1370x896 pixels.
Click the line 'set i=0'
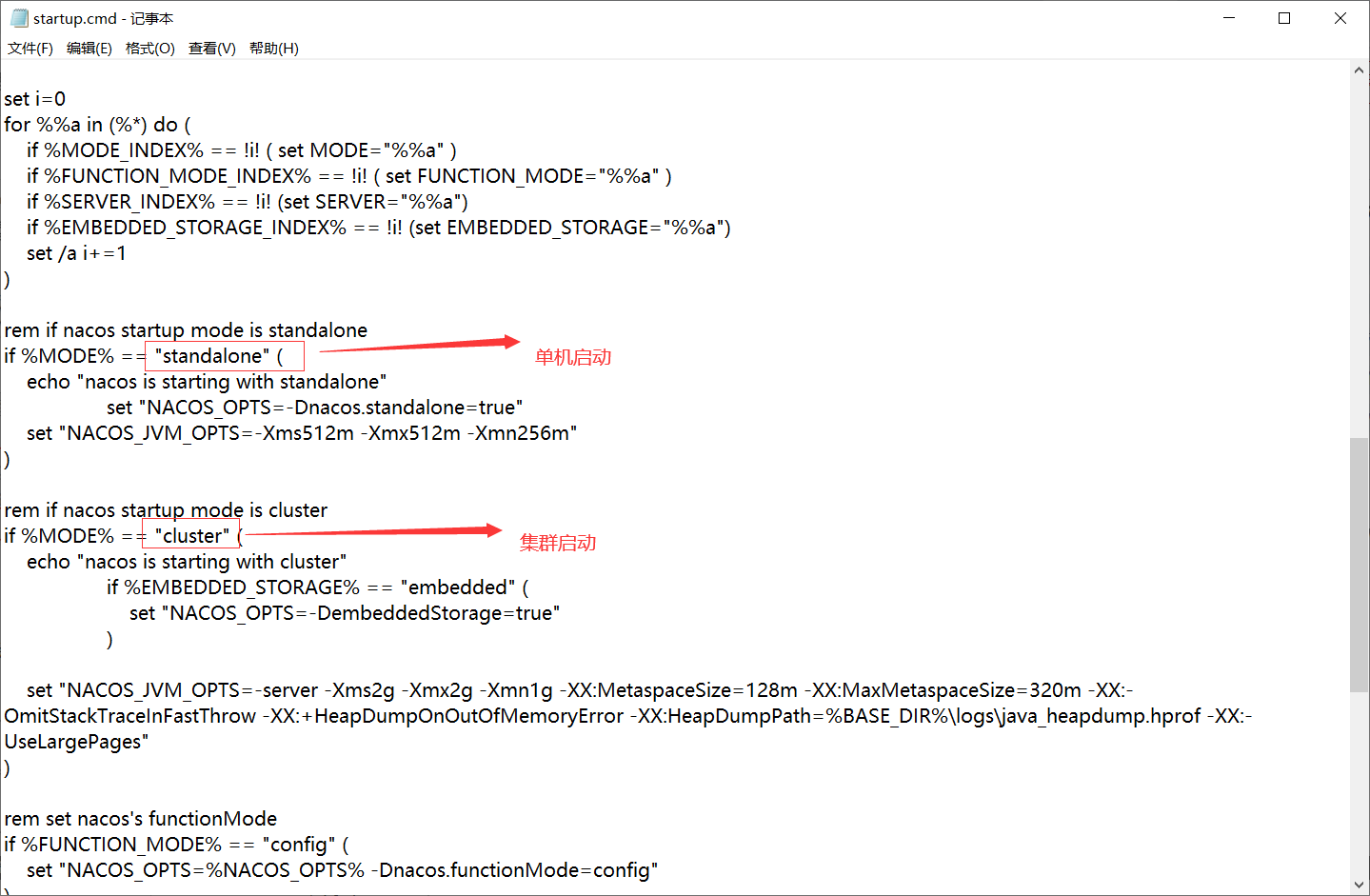tap(35, 99)
